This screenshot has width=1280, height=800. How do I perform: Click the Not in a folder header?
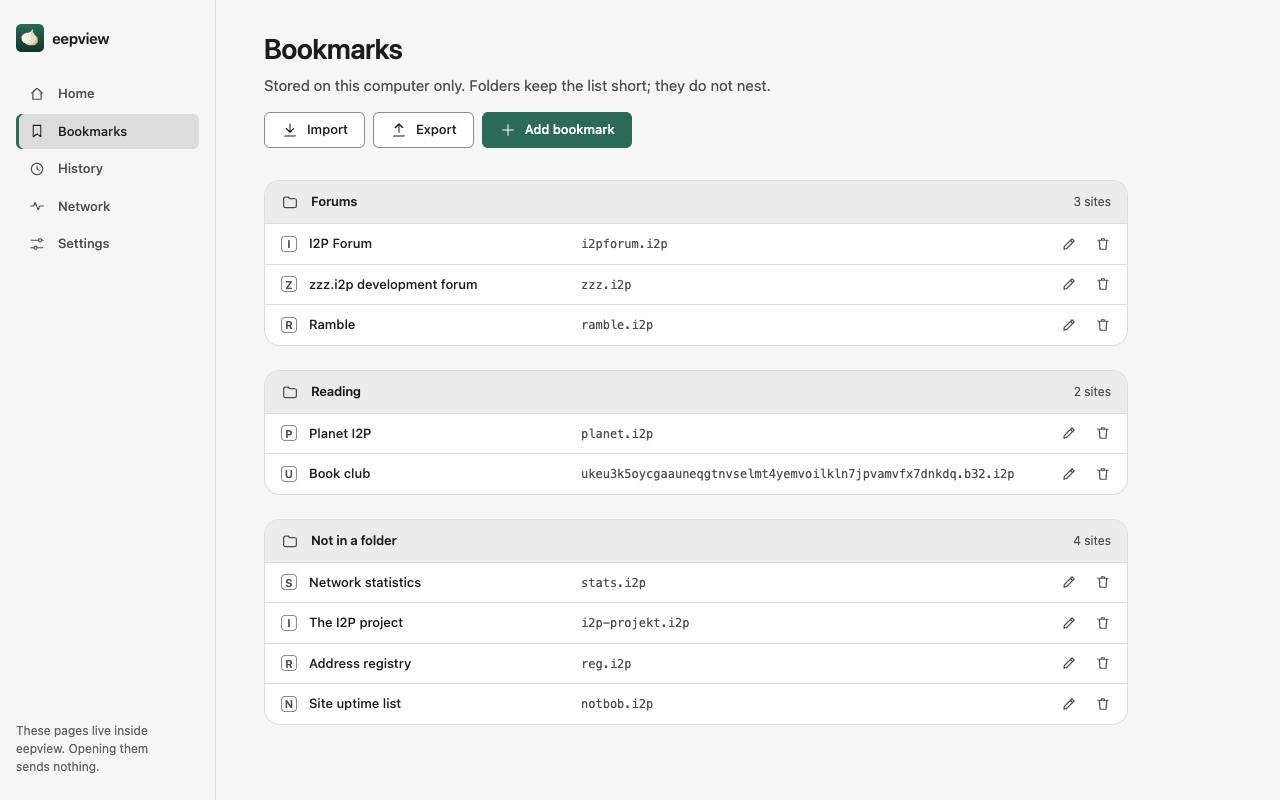coord(696,541)
